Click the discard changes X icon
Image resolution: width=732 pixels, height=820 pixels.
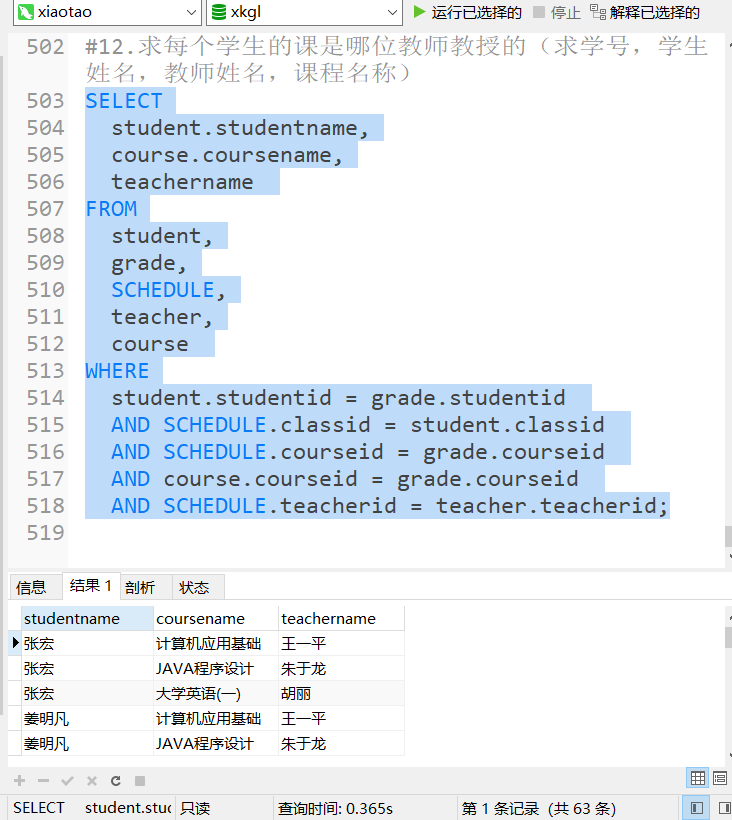pos(92,781)
